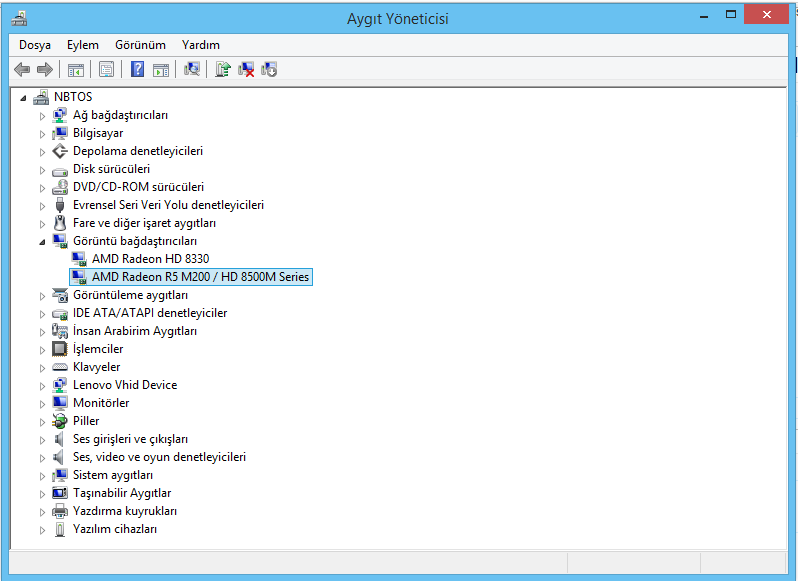Close the Aygıt Yöneticisi window
This screenshot has width=798, height=581.
(x=766, y=15)
